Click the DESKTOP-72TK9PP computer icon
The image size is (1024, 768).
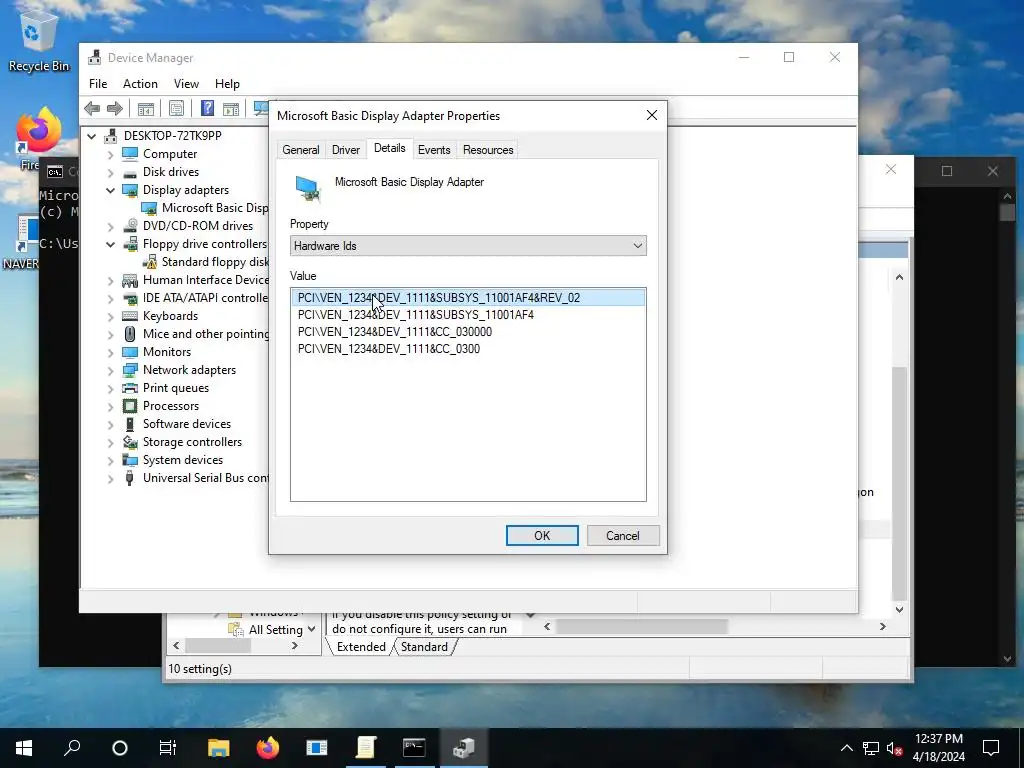tap(112, 135)
